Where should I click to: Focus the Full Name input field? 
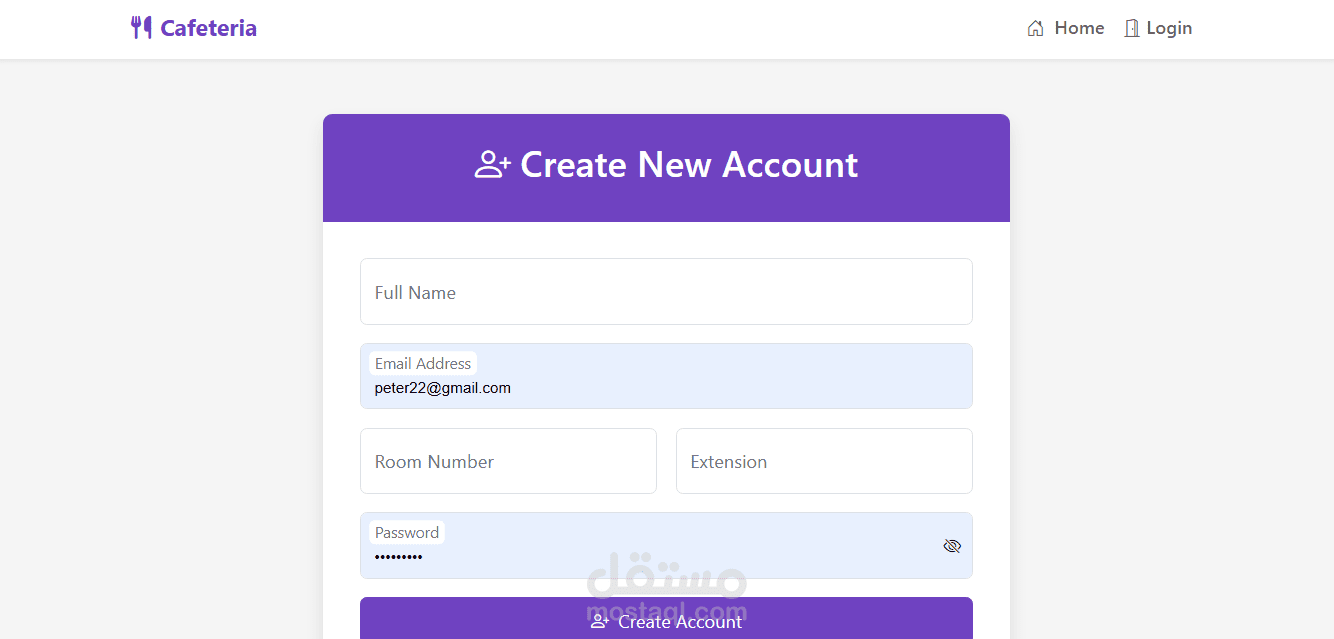click(666, 292)
